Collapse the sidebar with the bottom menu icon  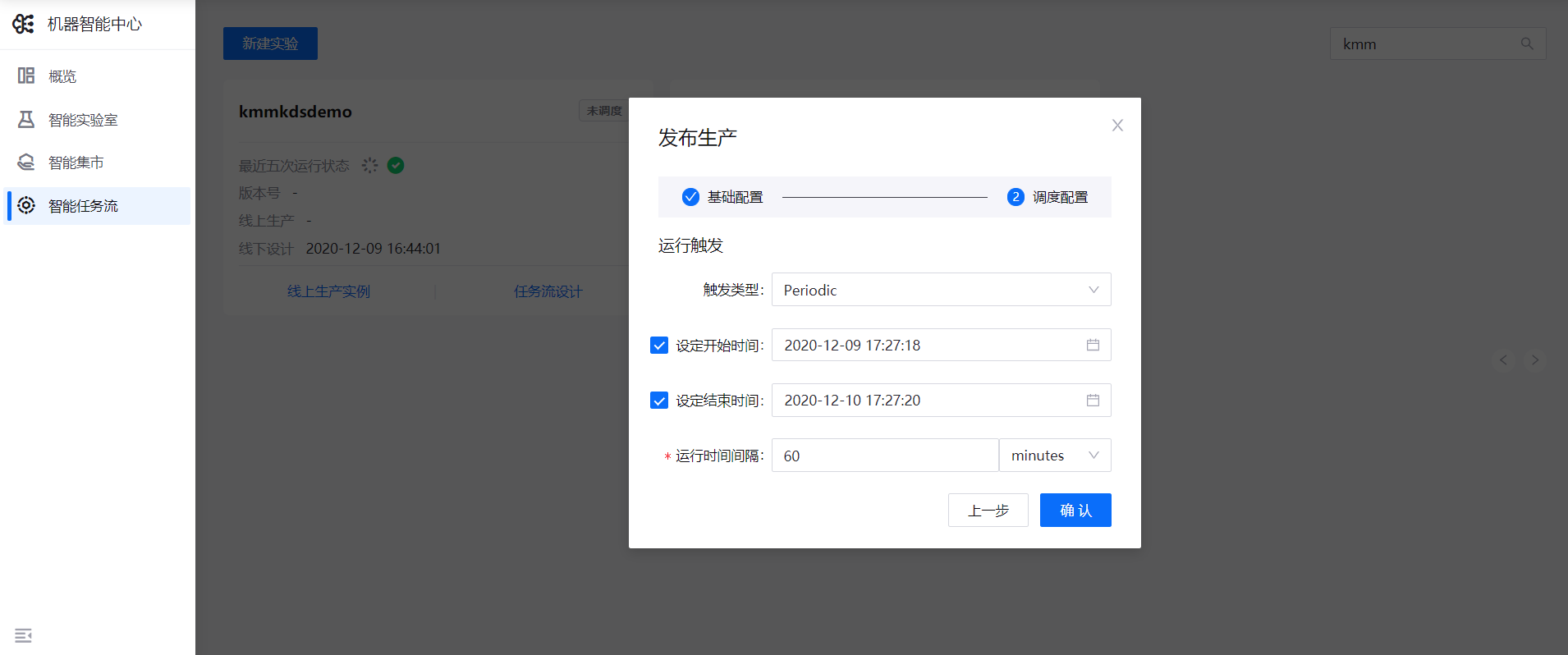[x=23, y=635]
